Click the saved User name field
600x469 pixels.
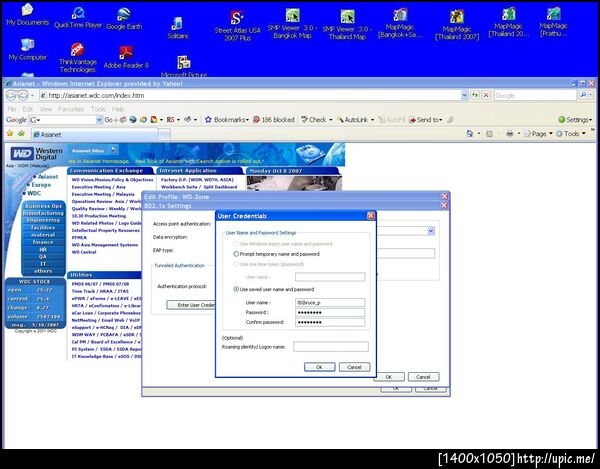click(x=330, y=303)
